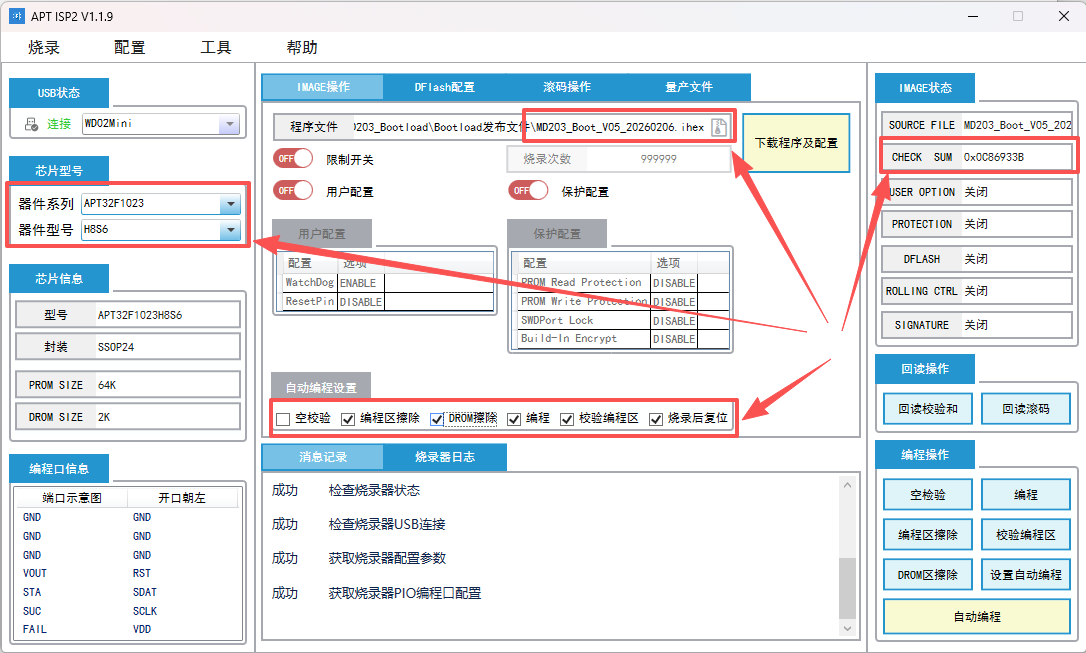Click the APT ISP2 app icon

click(x=17, y=16)
